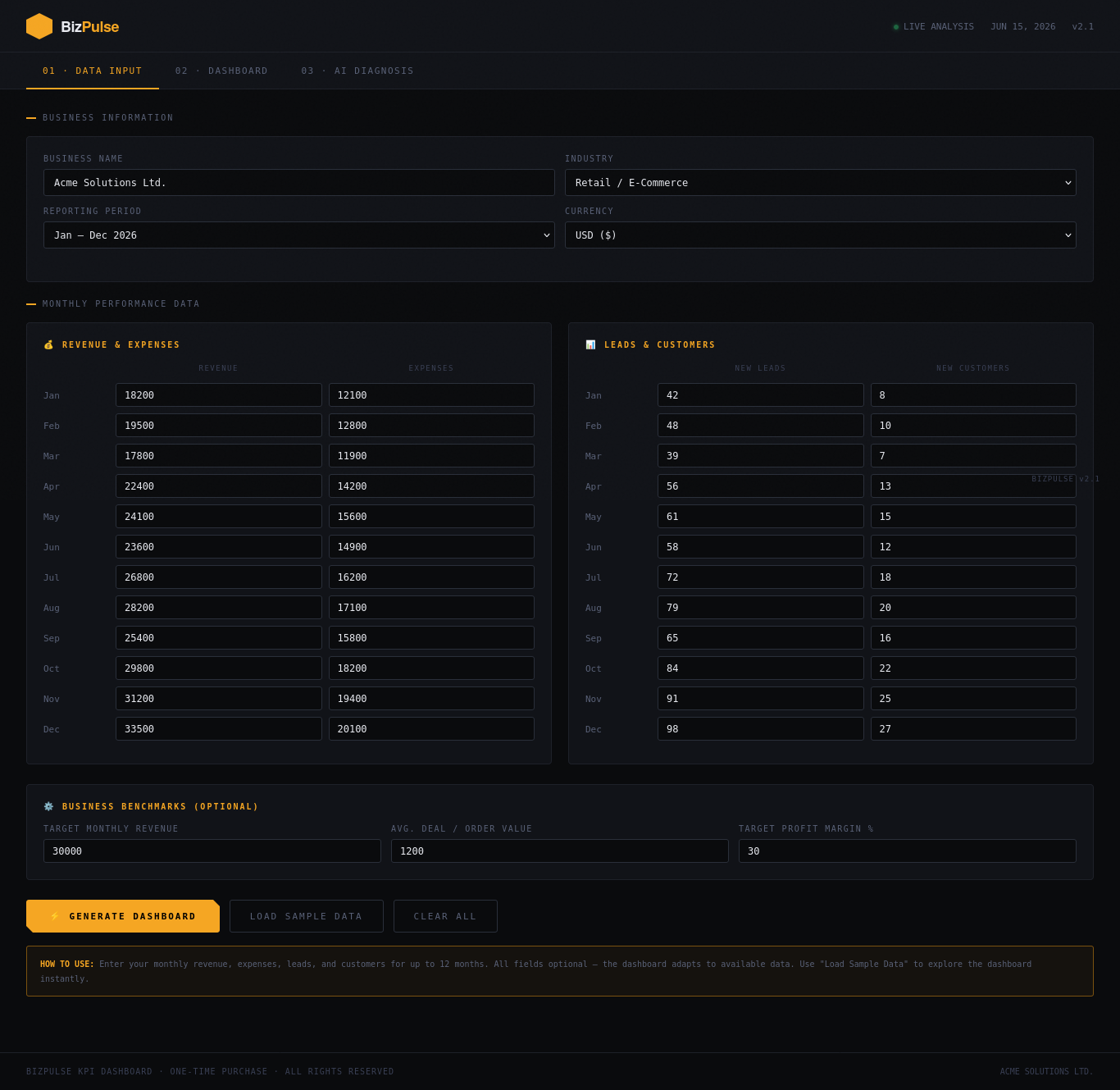Click the Clear All button
Screen dimensions: 1120x1090
pos(445,916)
